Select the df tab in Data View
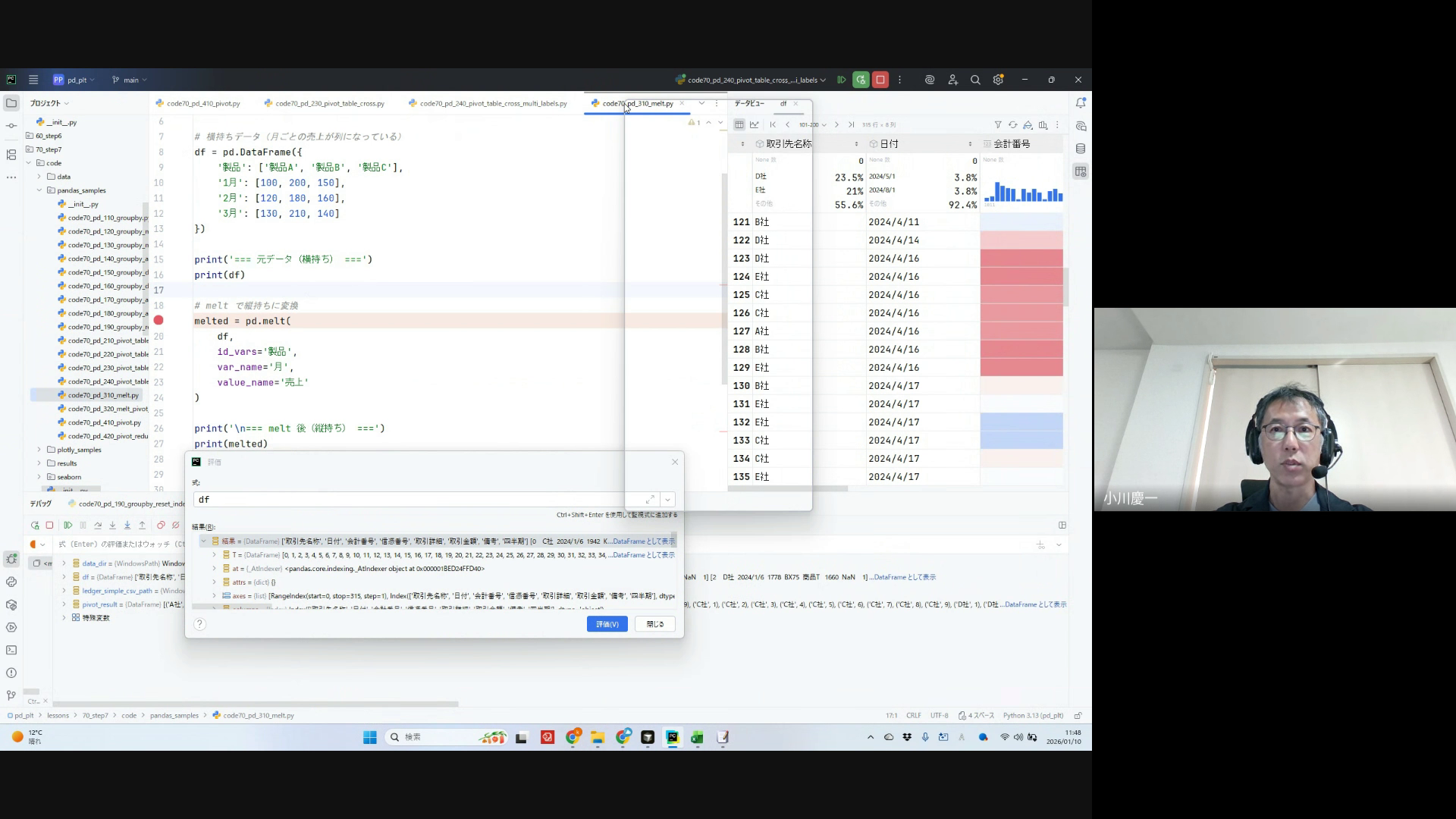 coord(783,103)
